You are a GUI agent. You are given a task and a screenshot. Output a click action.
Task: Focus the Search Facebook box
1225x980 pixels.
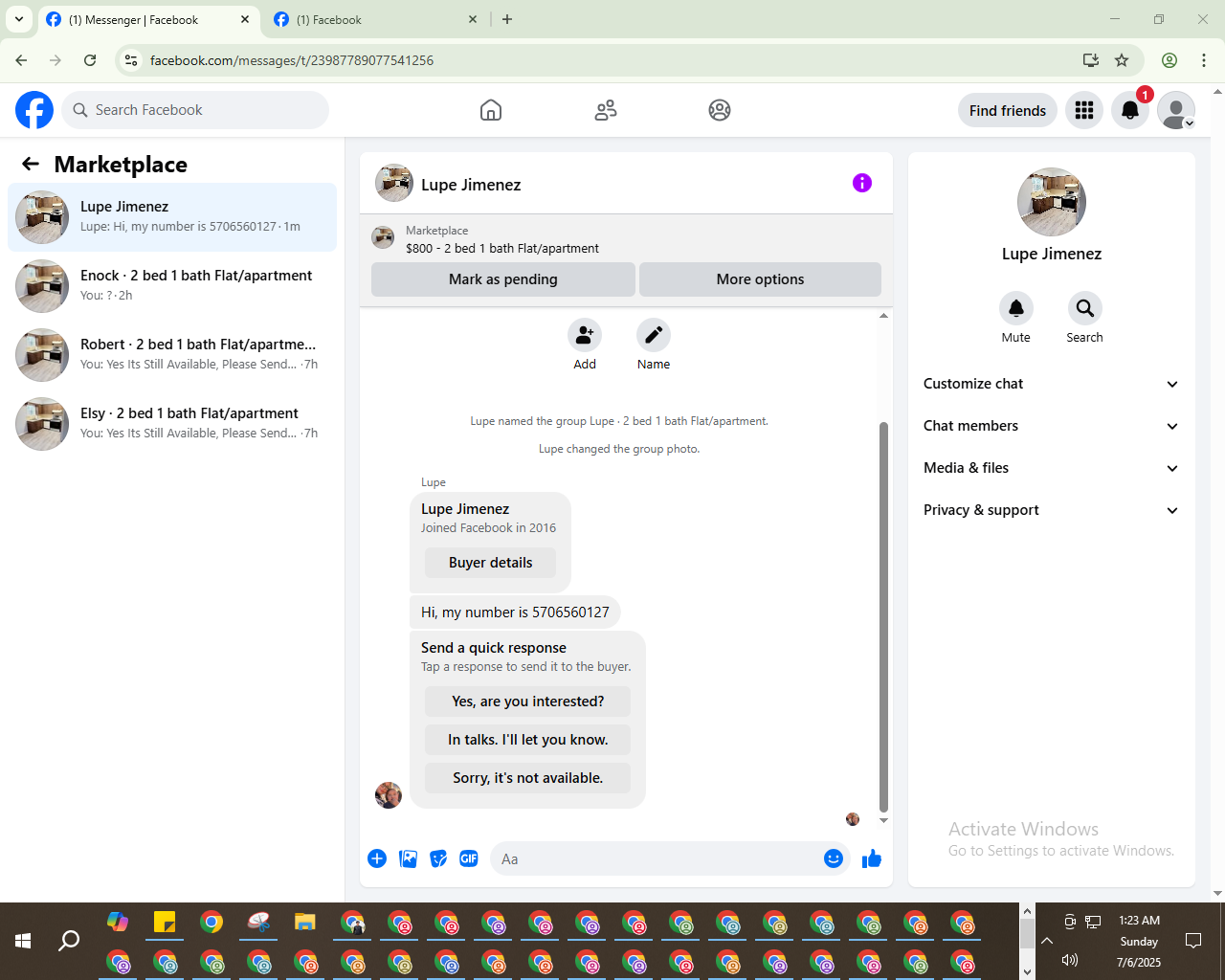(195, 110)
